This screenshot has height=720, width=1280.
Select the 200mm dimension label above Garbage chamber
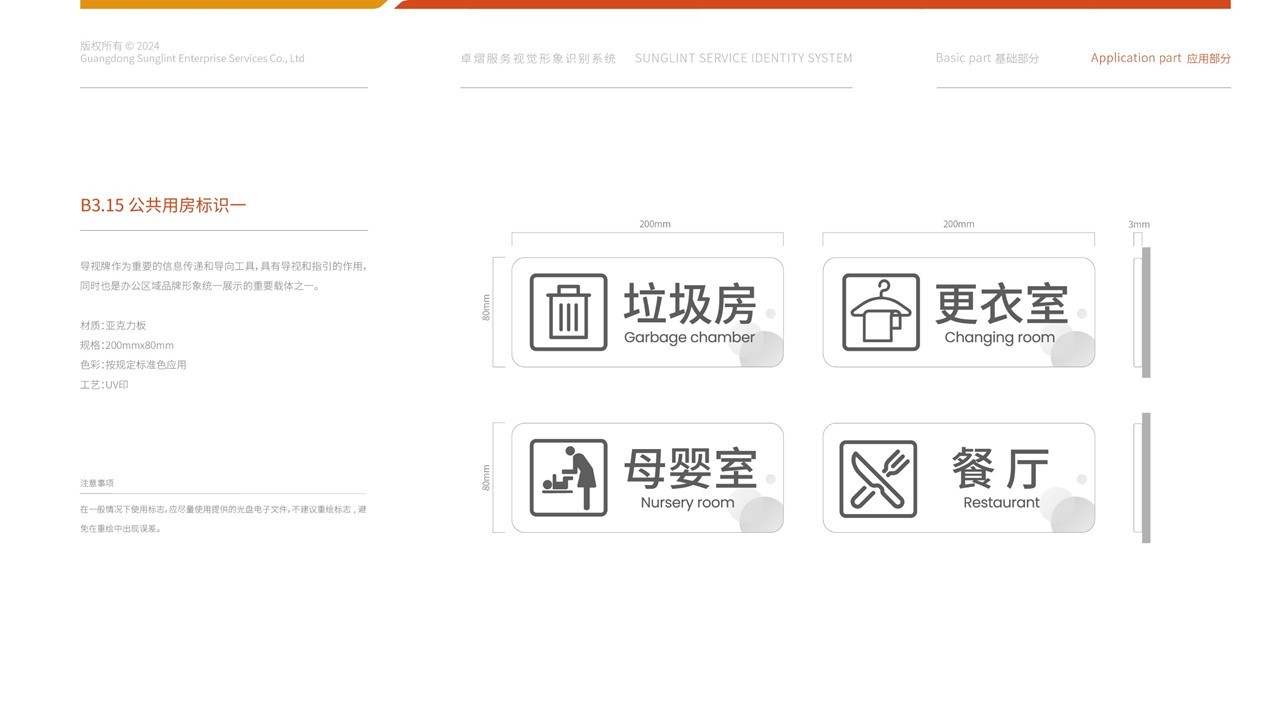pyautogui.click(x=654, y=223)
